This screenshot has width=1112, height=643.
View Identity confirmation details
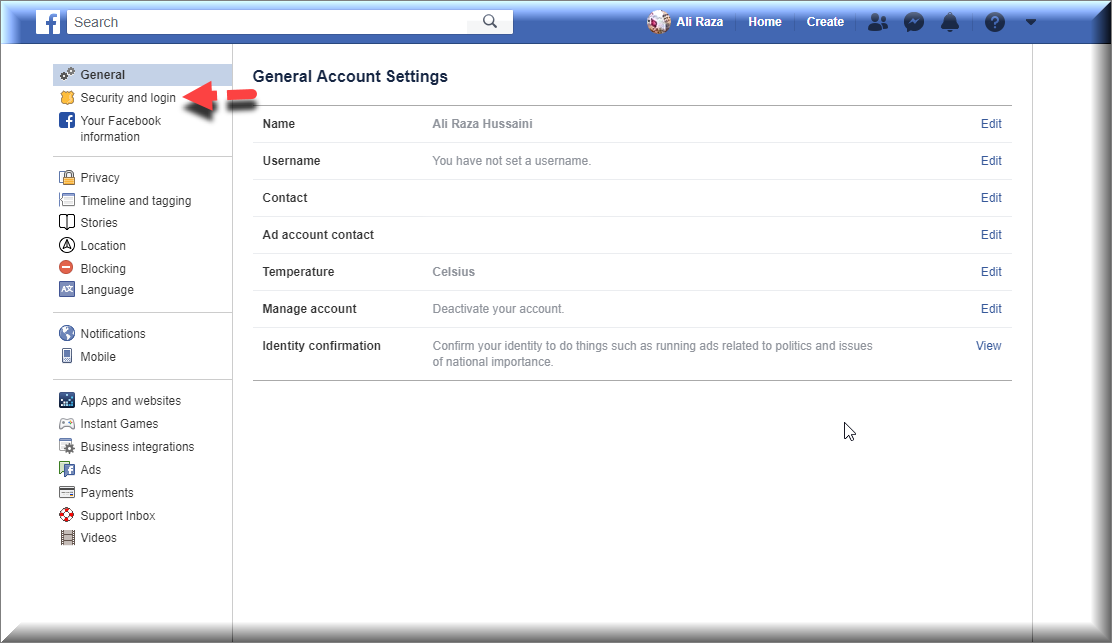coord(988,346)
